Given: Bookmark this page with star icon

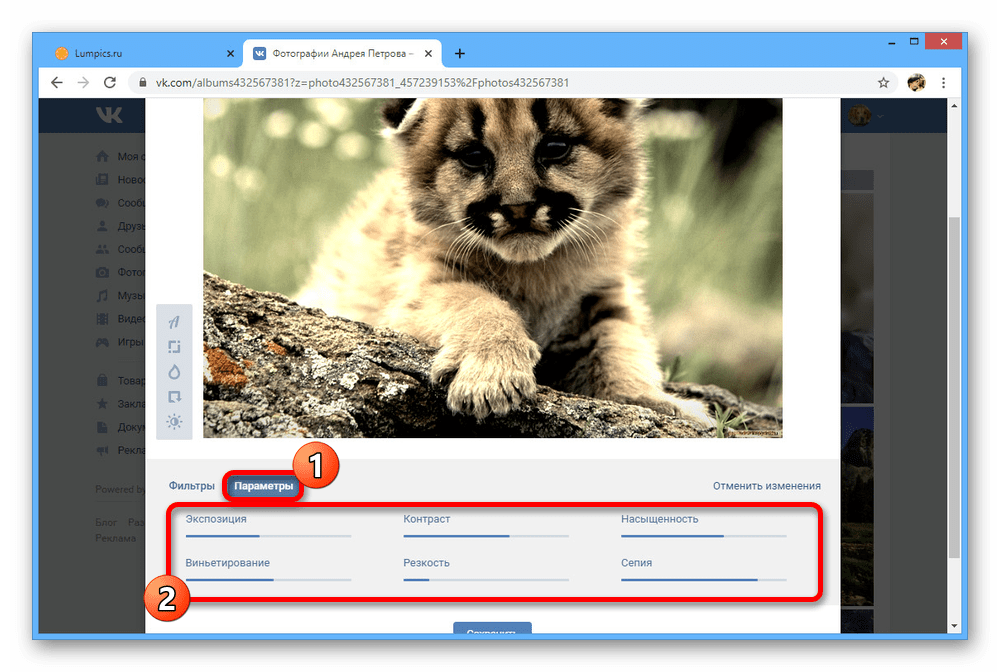Looking at the screenshot, I should pos(883,82).
